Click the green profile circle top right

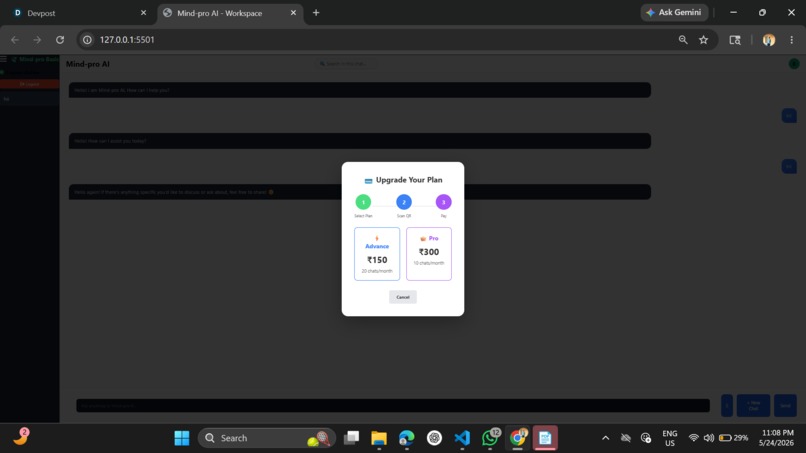click(x=794, y=64)
